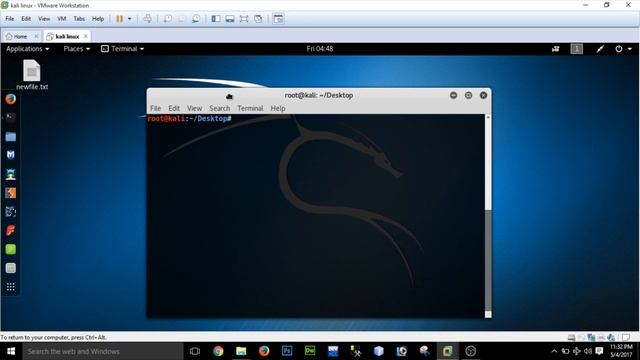Viewport: 640px width, 360px height.
Task: Open the Windows taskbar clock 11:32 PM
Action: pyautogui.click(x=621, y=351)
